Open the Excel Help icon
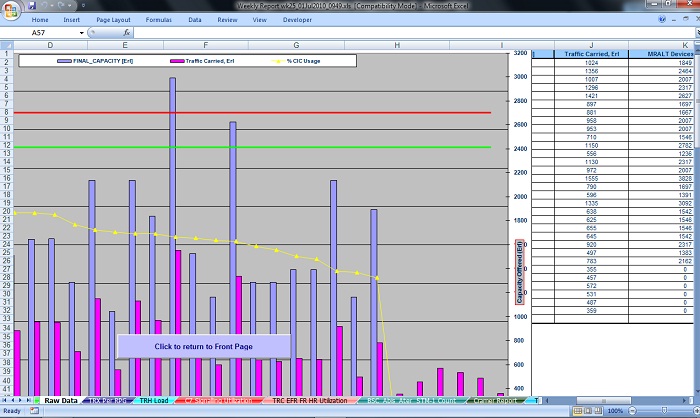This screenshot has width=700, height=418. 661,19
